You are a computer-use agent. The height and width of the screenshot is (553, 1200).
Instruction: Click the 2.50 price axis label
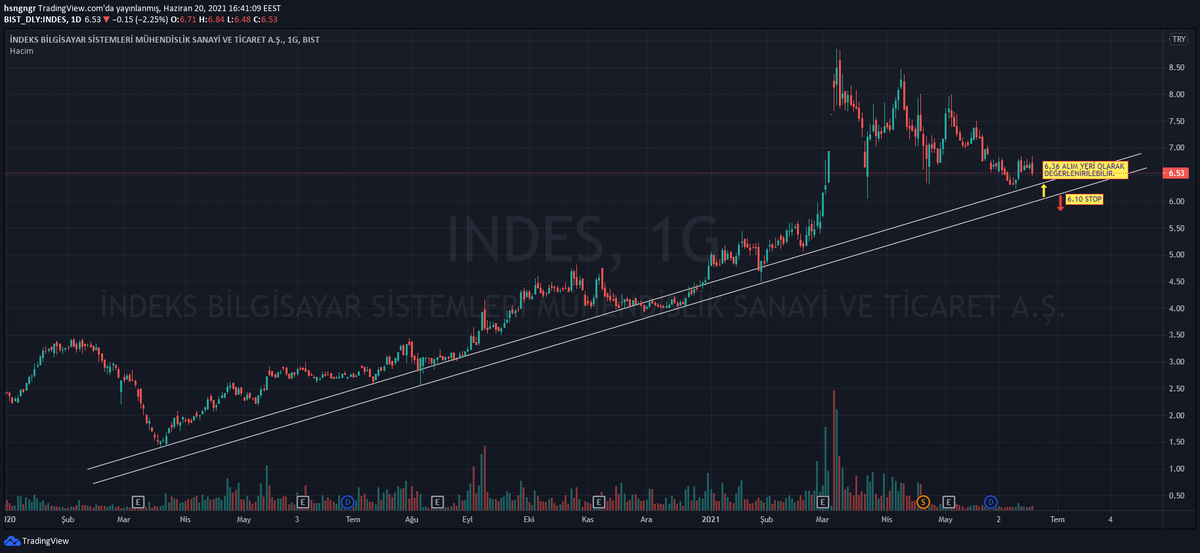1176,388
